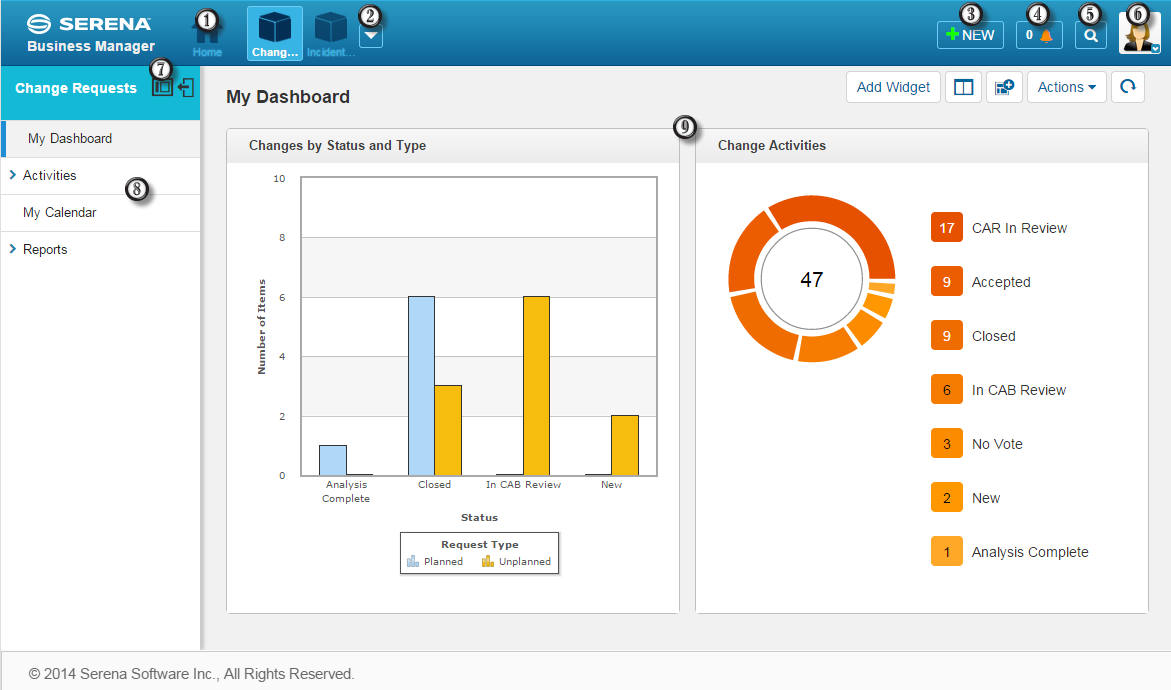1171x690 pixels.
Task: Click the 6 badge for In CAB Review
Action: [946, 390]
